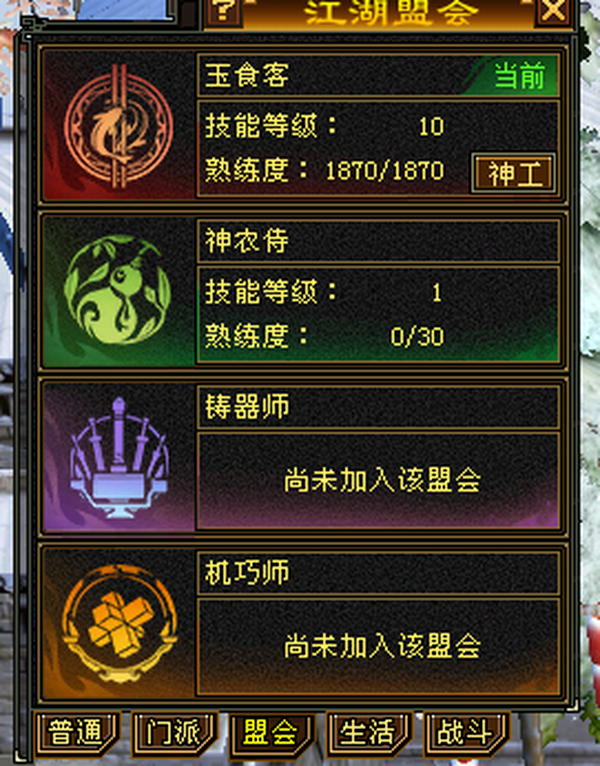This screenshot has width=600, height=766.
Task: Switch to the 门派 tab
Action: pyautogui.click(x=173, y=732)
